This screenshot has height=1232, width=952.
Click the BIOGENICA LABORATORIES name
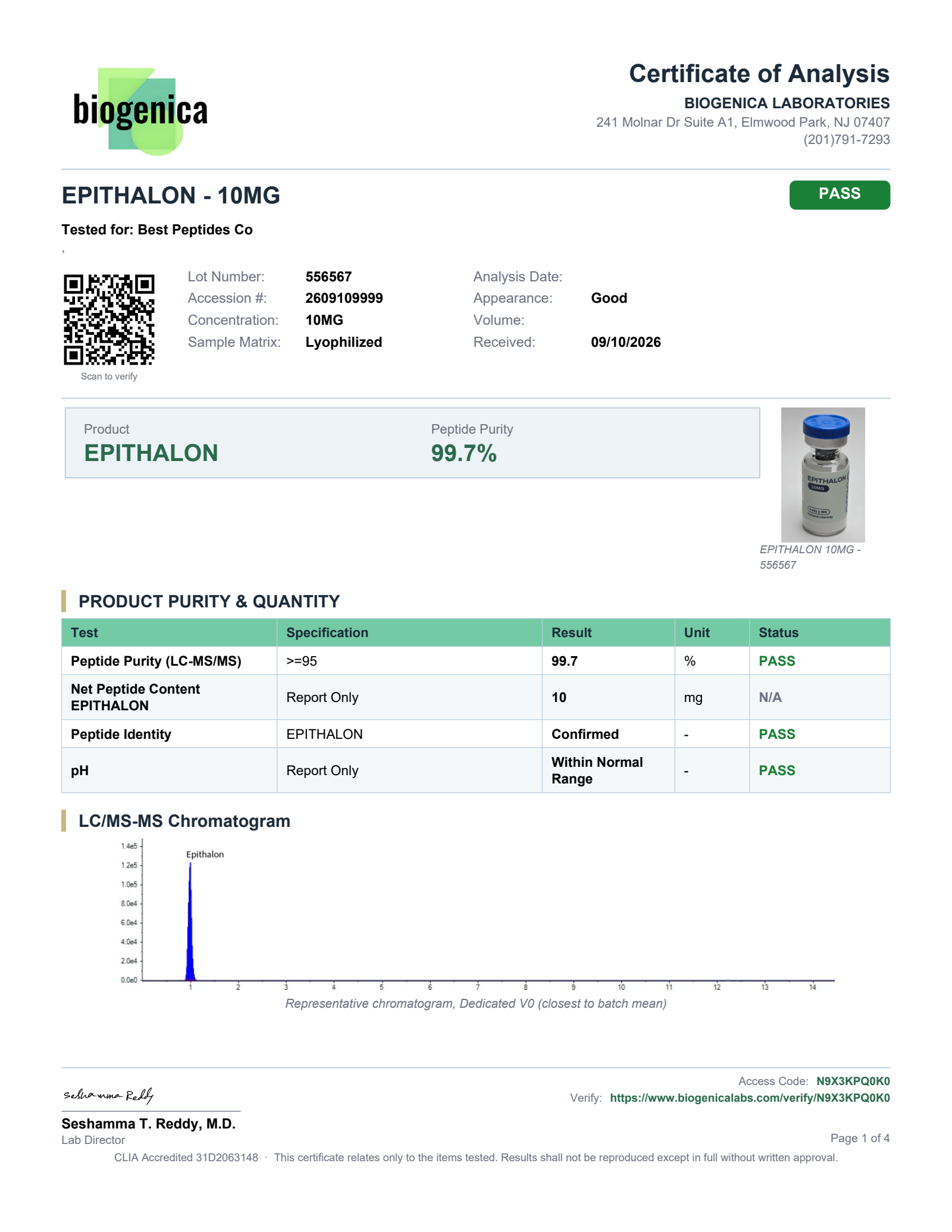tap(787, 103)
